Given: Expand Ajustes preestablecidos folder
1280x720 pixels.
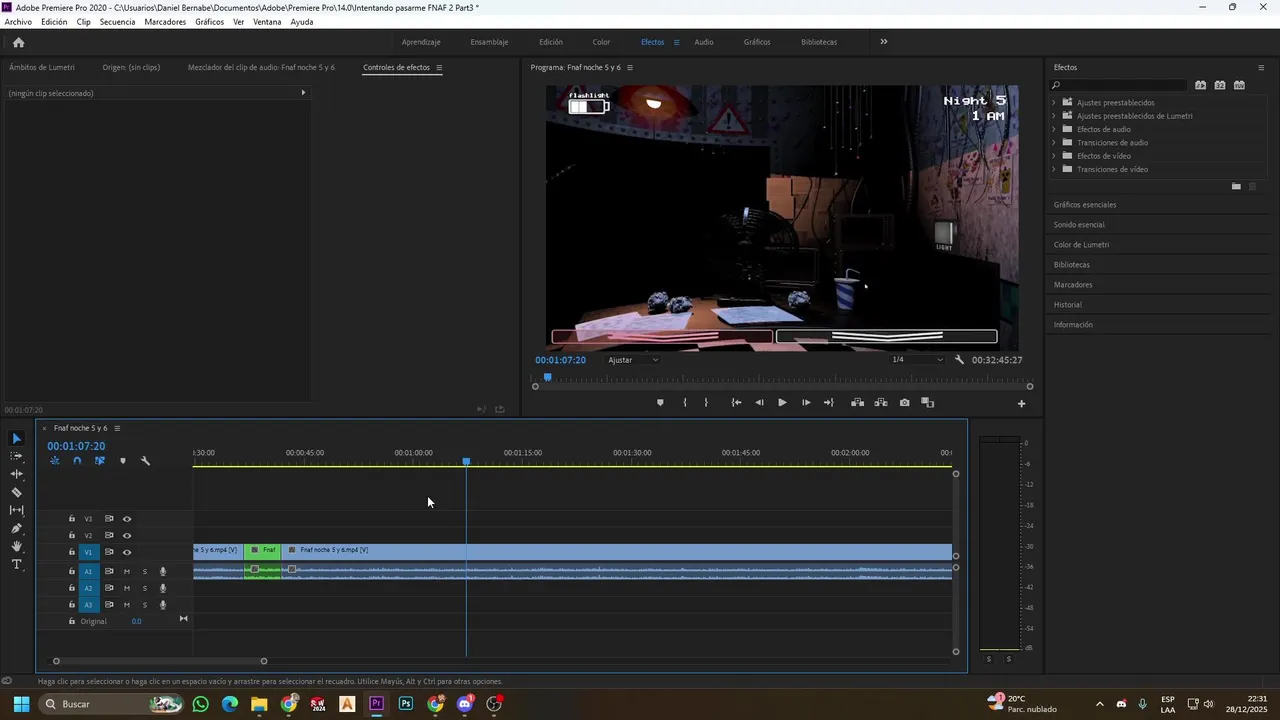Looking at the screenshot, I should click(x=1054, y=103).
